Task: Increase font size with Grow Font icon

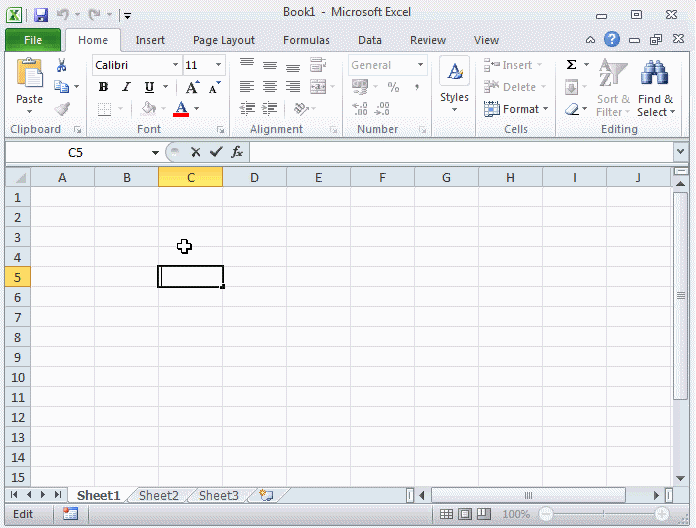Action: point(193,88)
